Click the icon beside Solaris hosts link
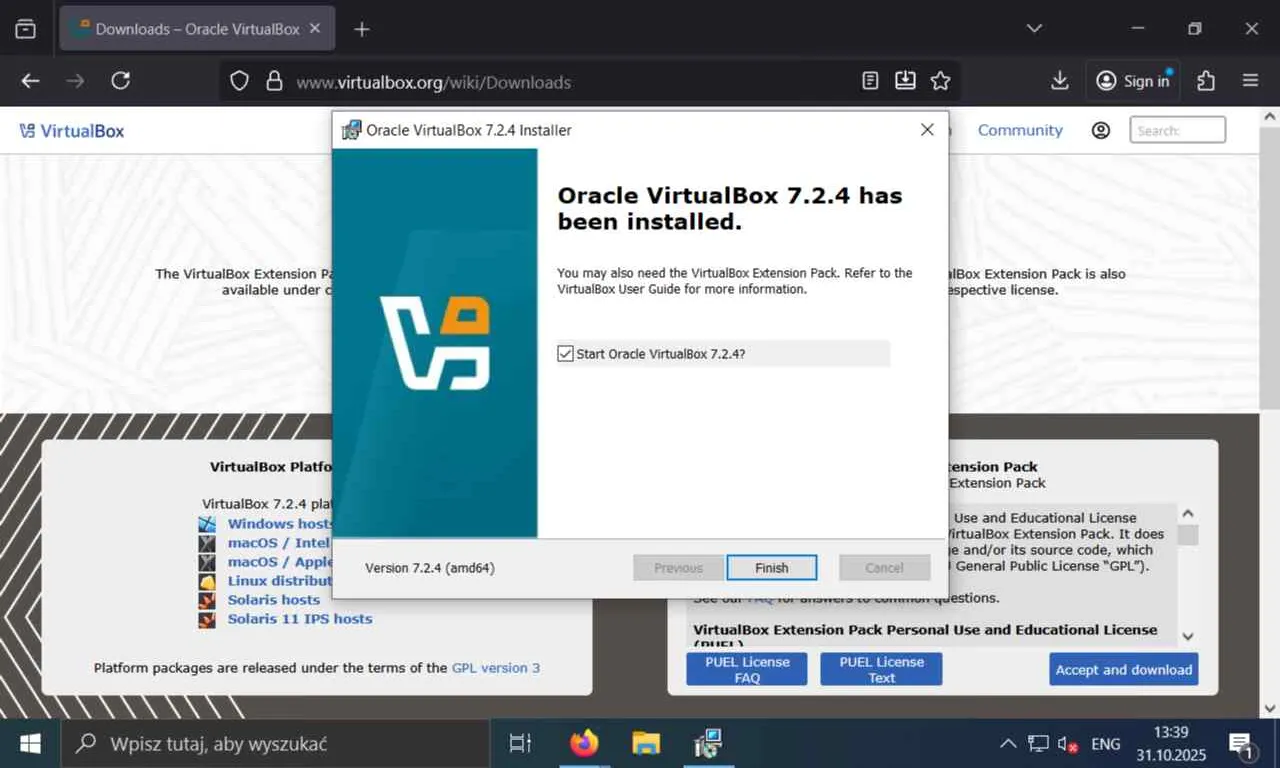Screen dimensions: 1280x768 207,600
